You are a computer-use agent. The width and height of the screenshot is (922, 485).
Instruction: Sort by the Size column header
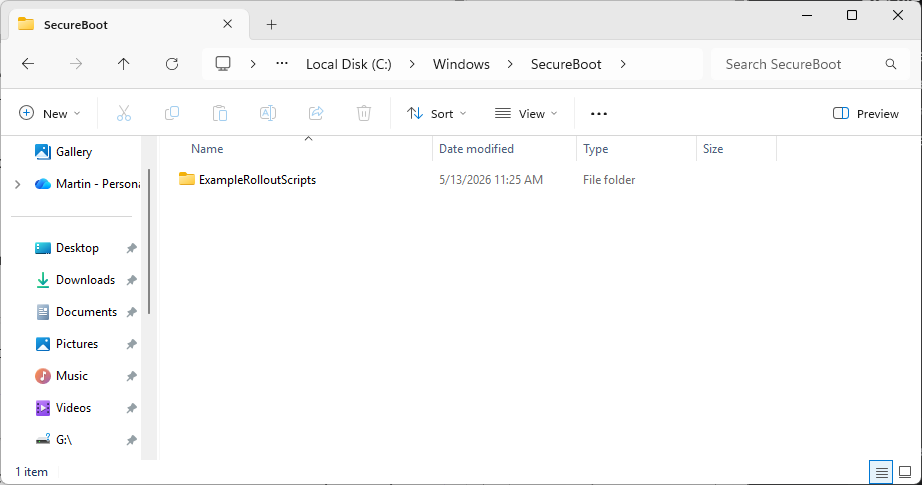point(713,149)
